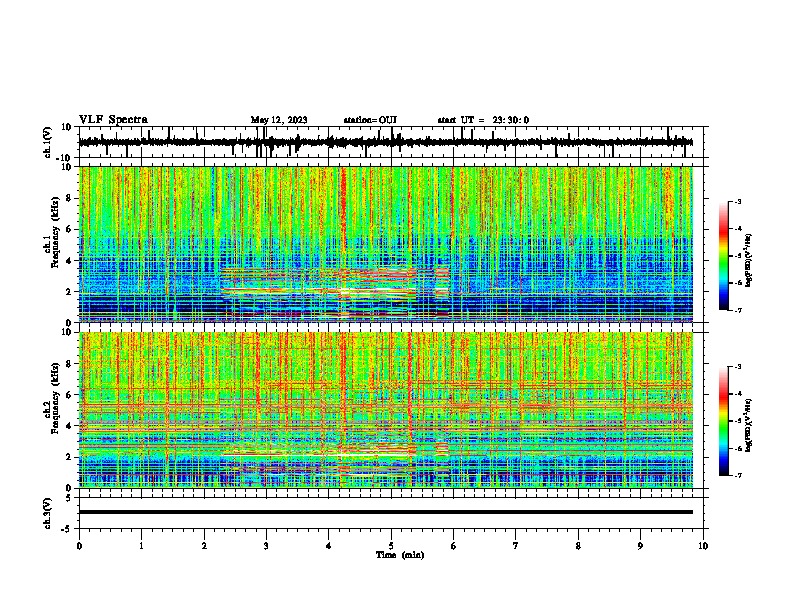Viewport: 792px width, 612px height.
Task: Click the "0" tick on the time axis
Action: [79, 546]
